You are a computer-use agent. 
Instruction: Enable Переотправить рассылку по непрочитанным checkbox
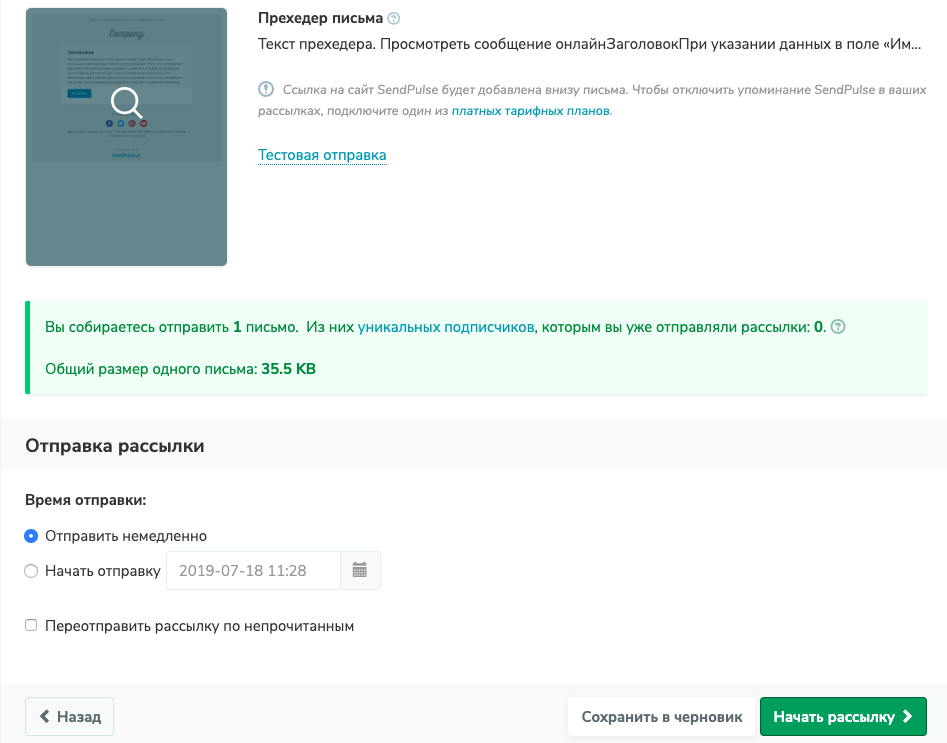point(31,625)
